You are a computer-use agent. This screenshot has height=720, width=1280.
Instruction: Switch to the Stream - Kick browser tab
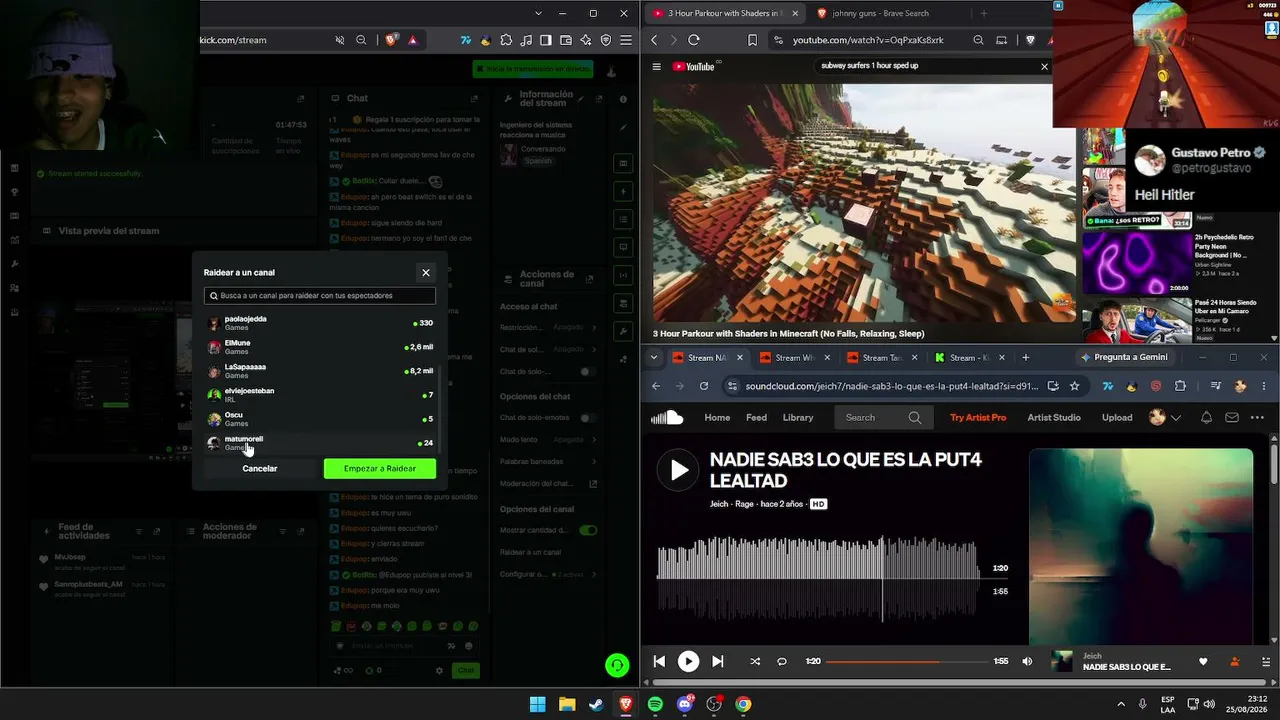(x=970, y=357)
